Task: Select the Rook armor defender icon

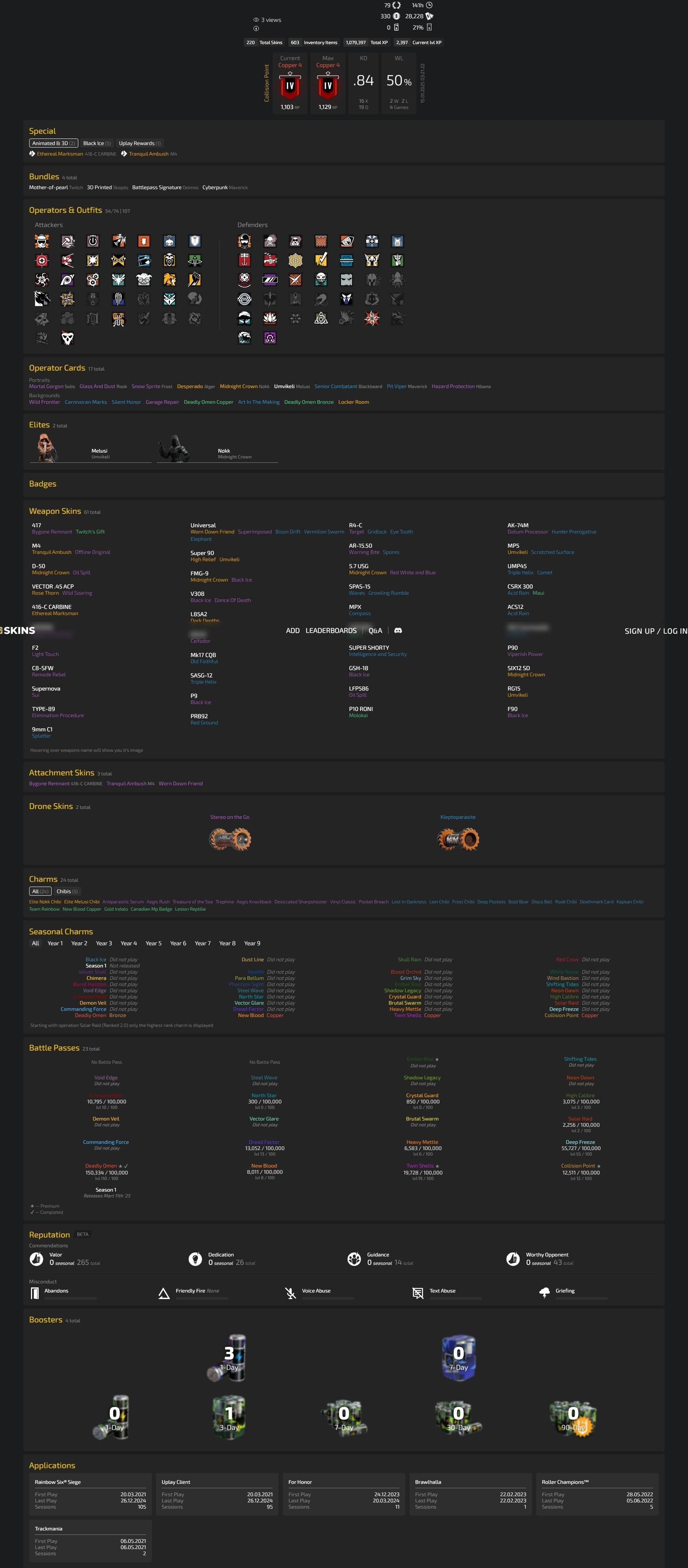Action: pos(397,241)
